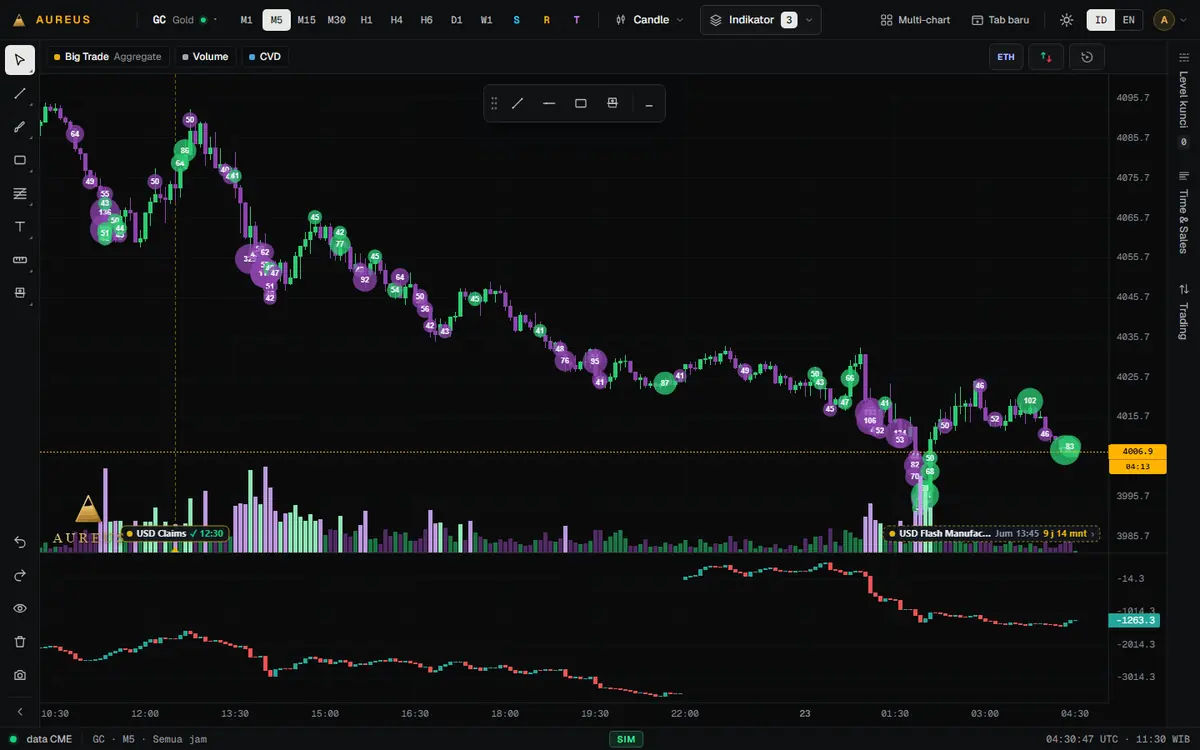Select the W1 timeframe

point(486,20)
